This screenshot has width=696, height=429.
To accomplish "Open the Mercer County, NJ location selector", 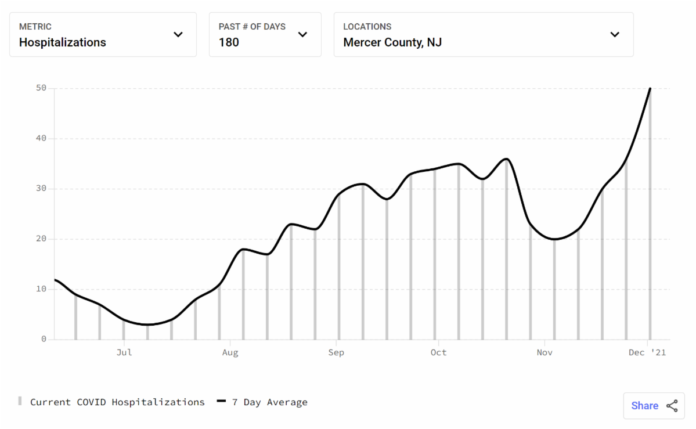I will click(482, 34).
